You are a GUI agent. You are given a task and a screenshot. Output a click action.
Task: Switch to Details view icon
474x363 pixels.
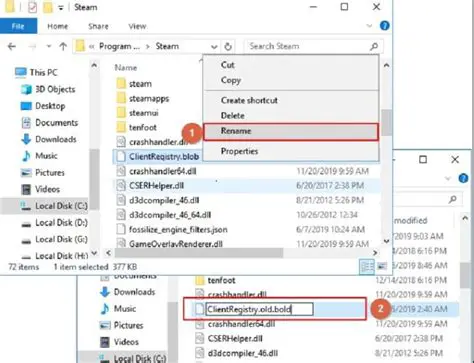[x=367, y=267]
